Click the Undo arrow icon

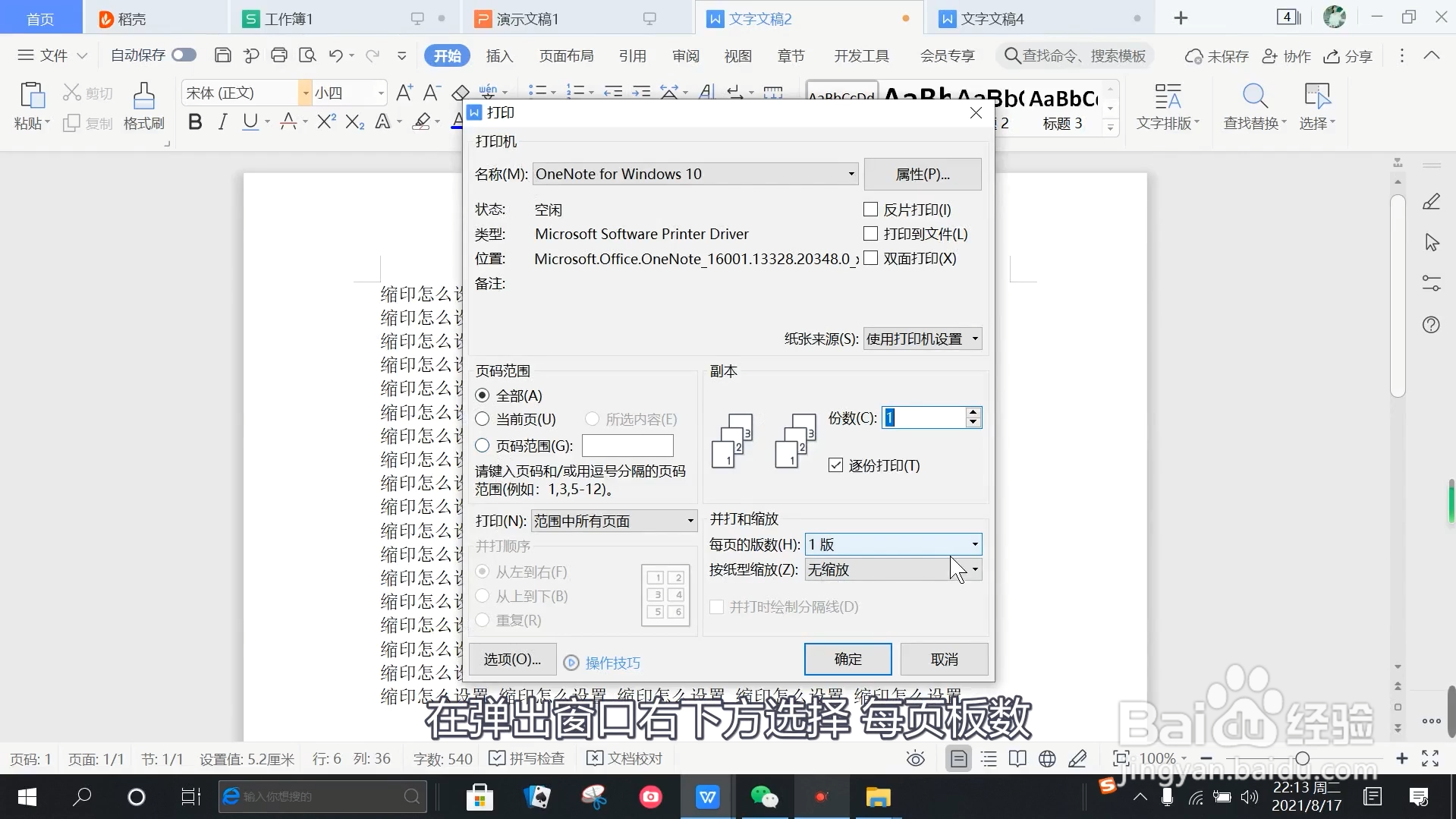335,55
